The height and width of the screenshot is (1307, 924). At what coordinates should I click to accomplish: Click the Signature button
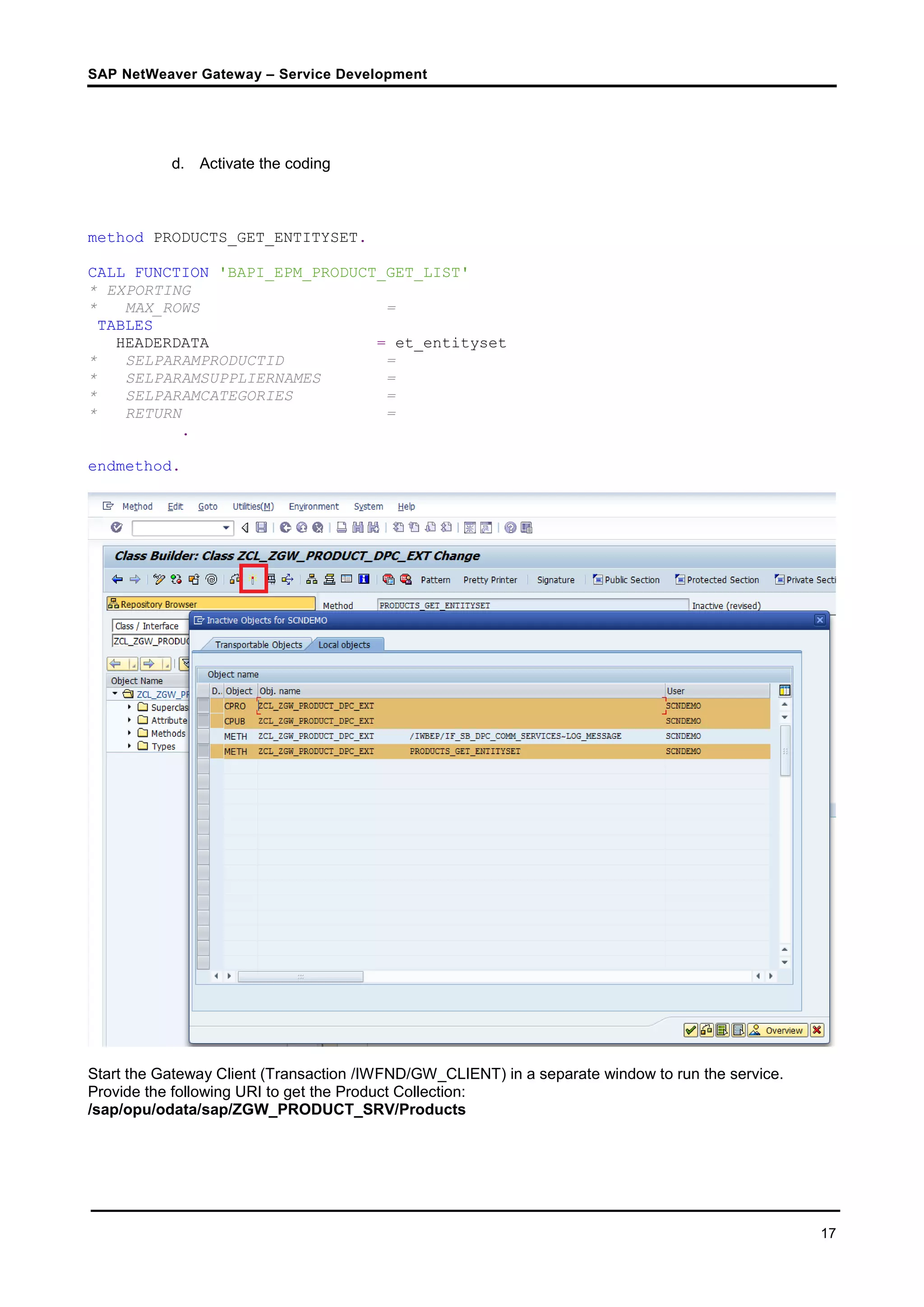pos(556,580)
